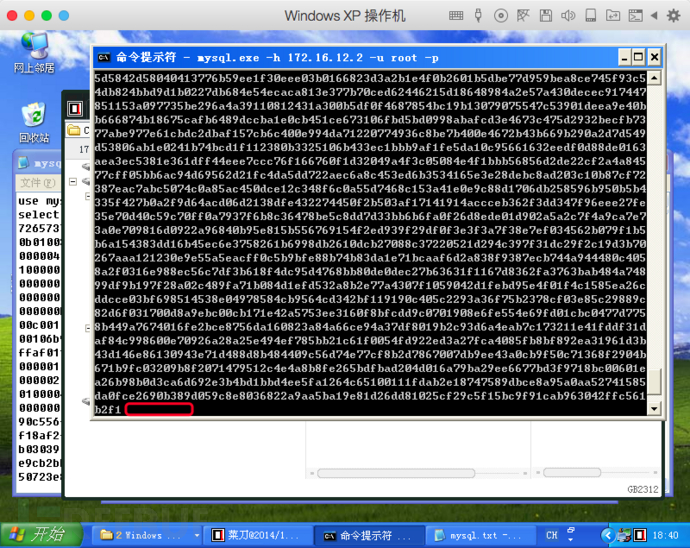Click the 'e9cb2b' line in notepad
Image resolution: width=690 pixels, height=548 pixels.
(39, 463)
